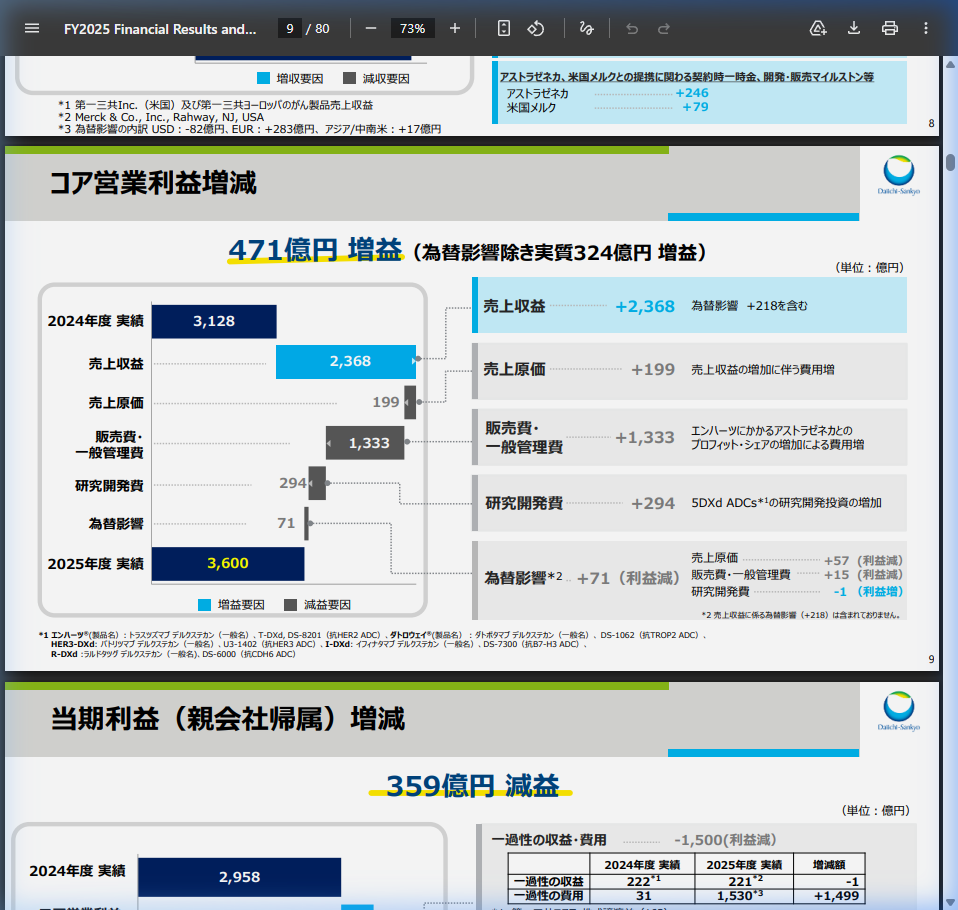Image resolution: width=958 pixels, height=910 pixels.
Task: Click the 研究開発費 chart row label
Action: 109,485
